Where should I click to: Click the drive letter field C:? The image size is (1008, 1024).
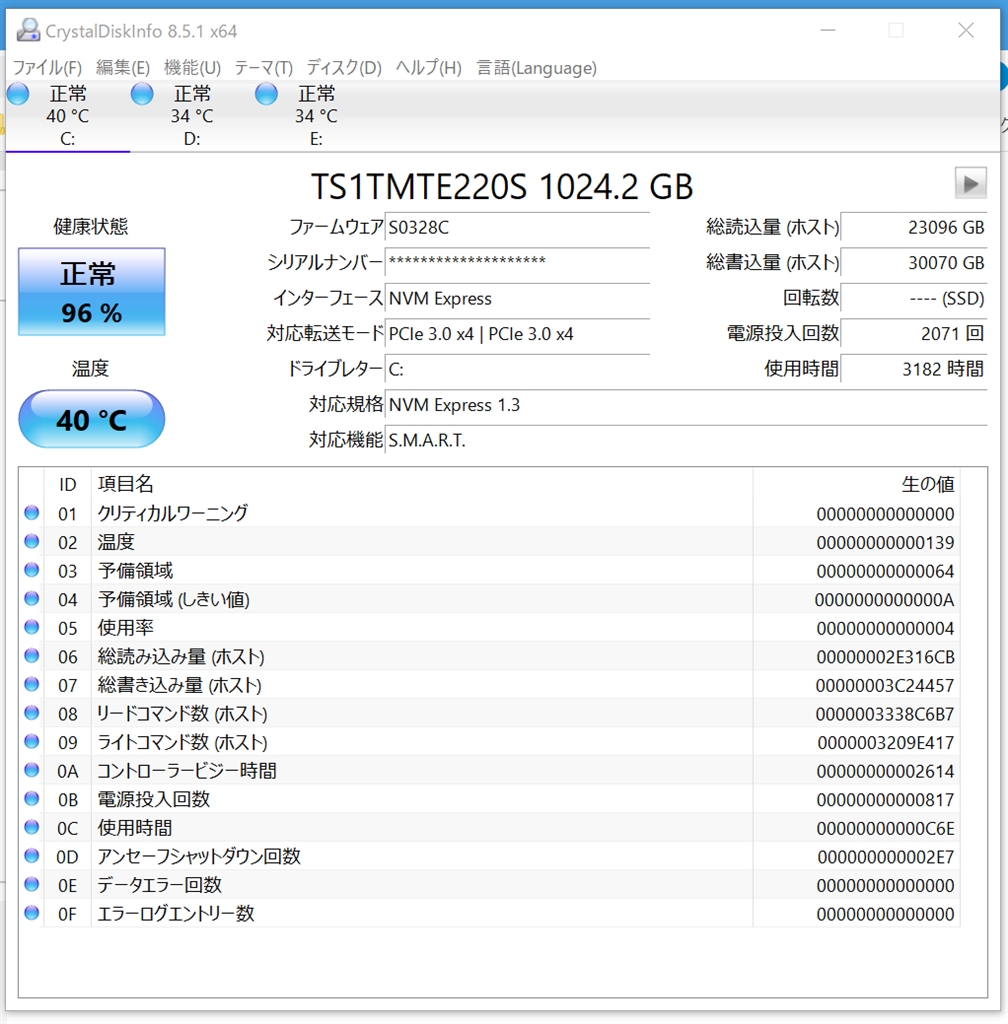pos(517,370)
